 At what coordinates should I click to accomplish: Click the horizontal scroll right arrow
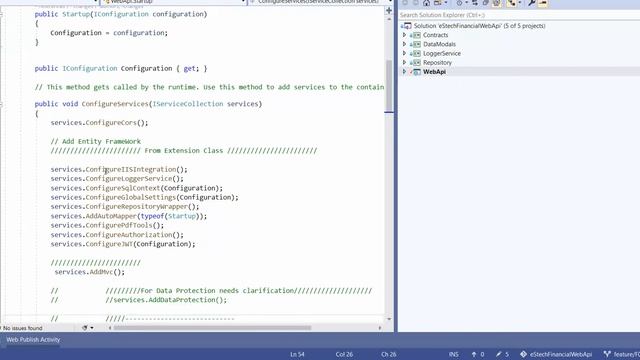380,328
